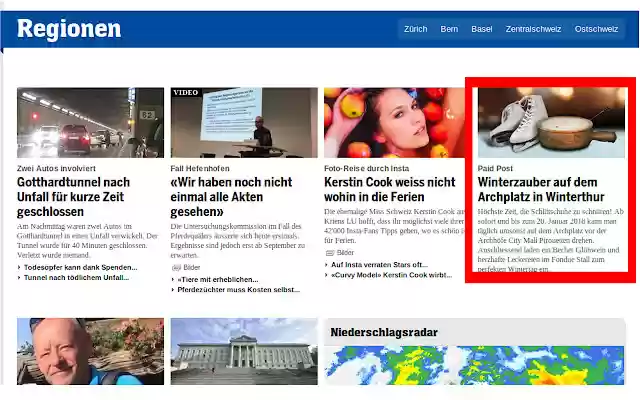Click the Untersuchungskommission summary paragraph

pyautogui.click(x=238, y=240)
